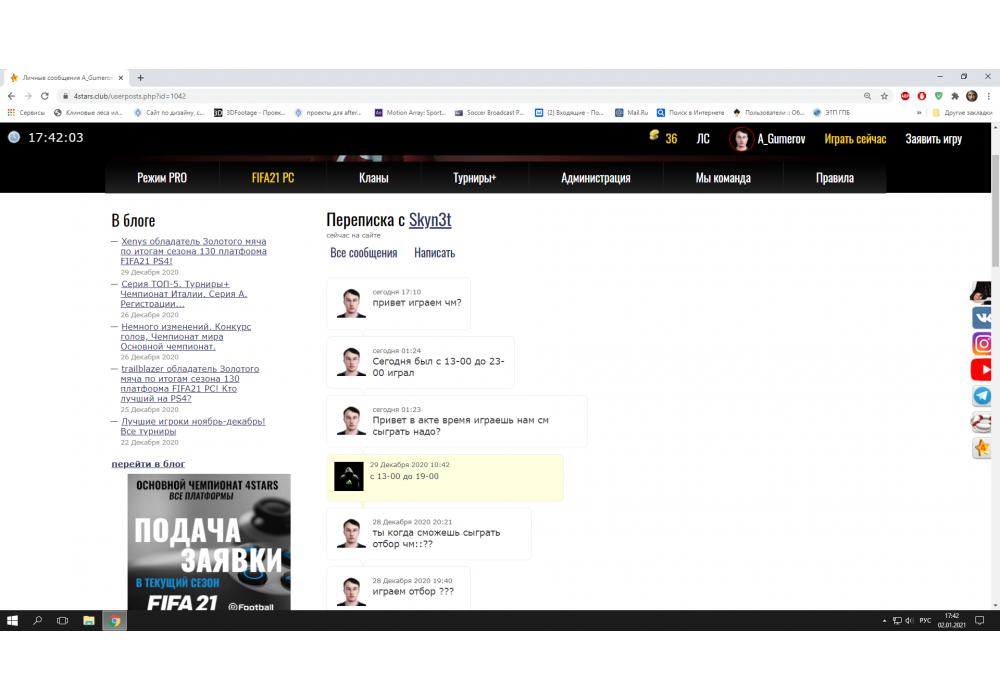Click Заявить игру in header

pos(934,139)
